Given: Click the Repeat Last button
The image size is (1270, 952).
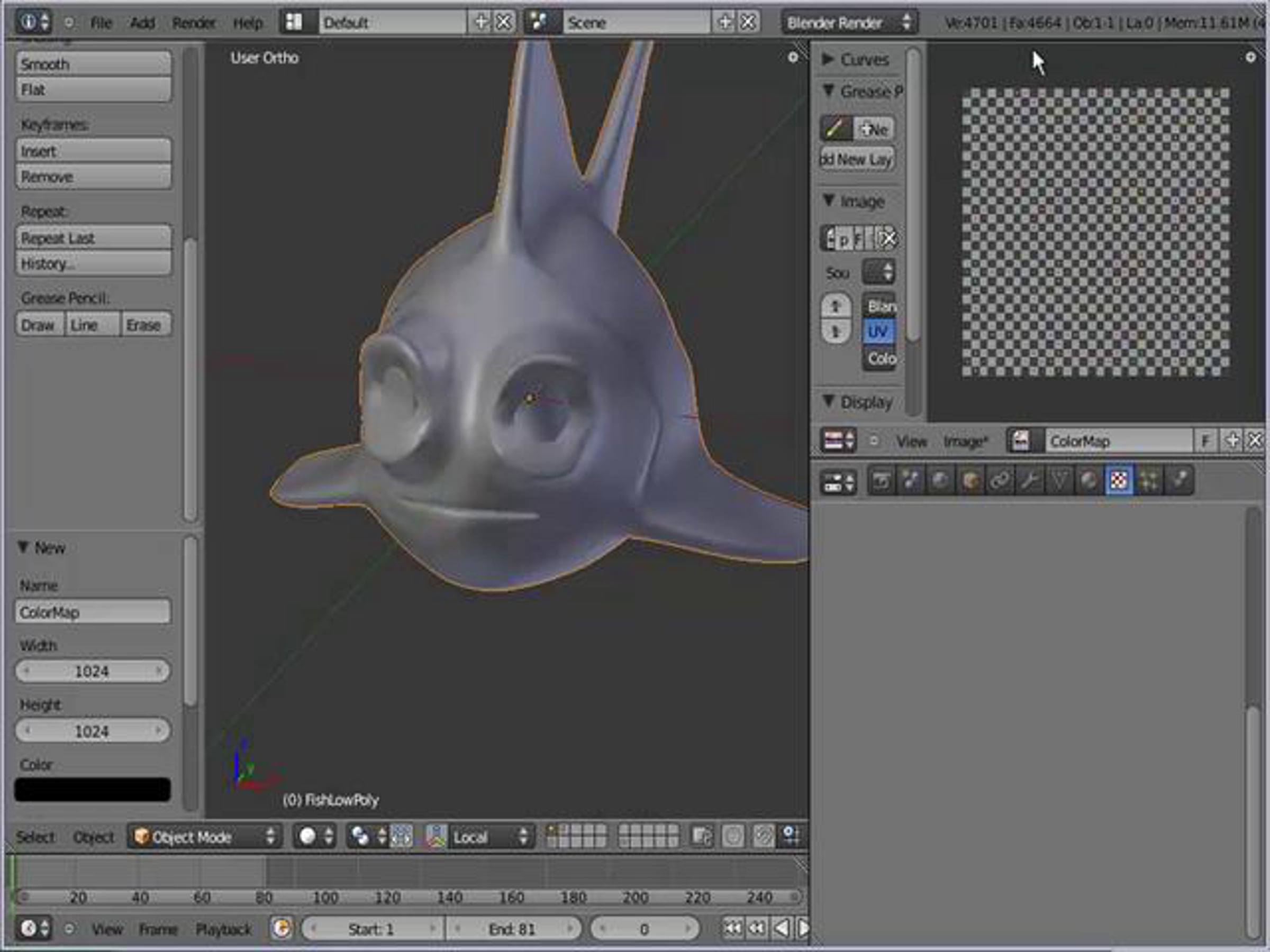Looking at the screenshot, I should (93, 238).
